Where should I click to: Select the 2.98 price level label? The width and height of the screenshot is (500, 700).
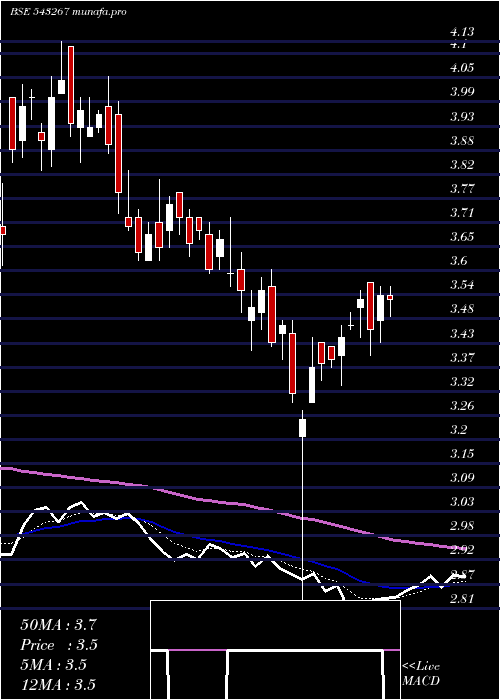(x=462, y=526)
